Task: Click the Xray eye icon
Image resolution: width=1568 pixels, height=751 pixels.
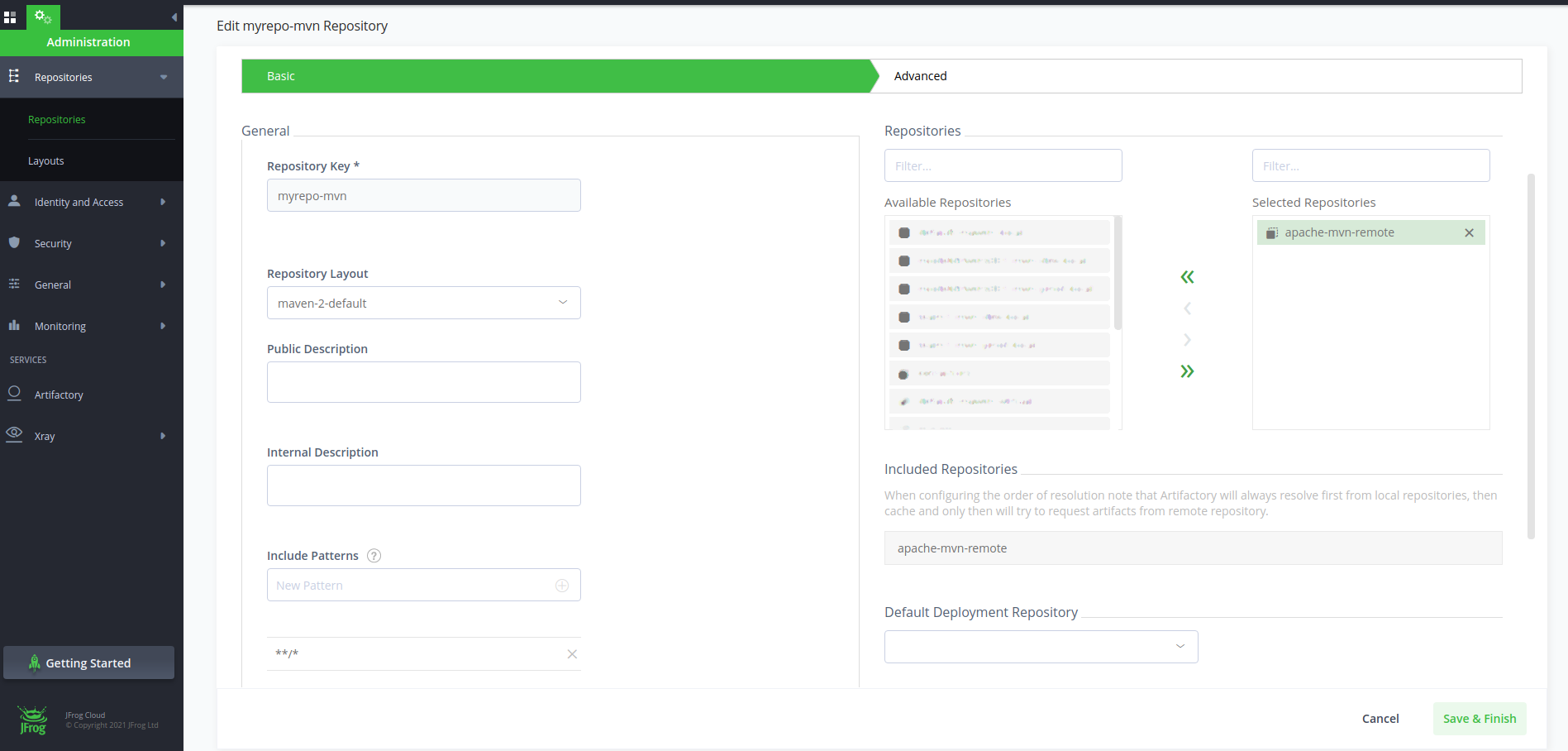Action: 14,434
